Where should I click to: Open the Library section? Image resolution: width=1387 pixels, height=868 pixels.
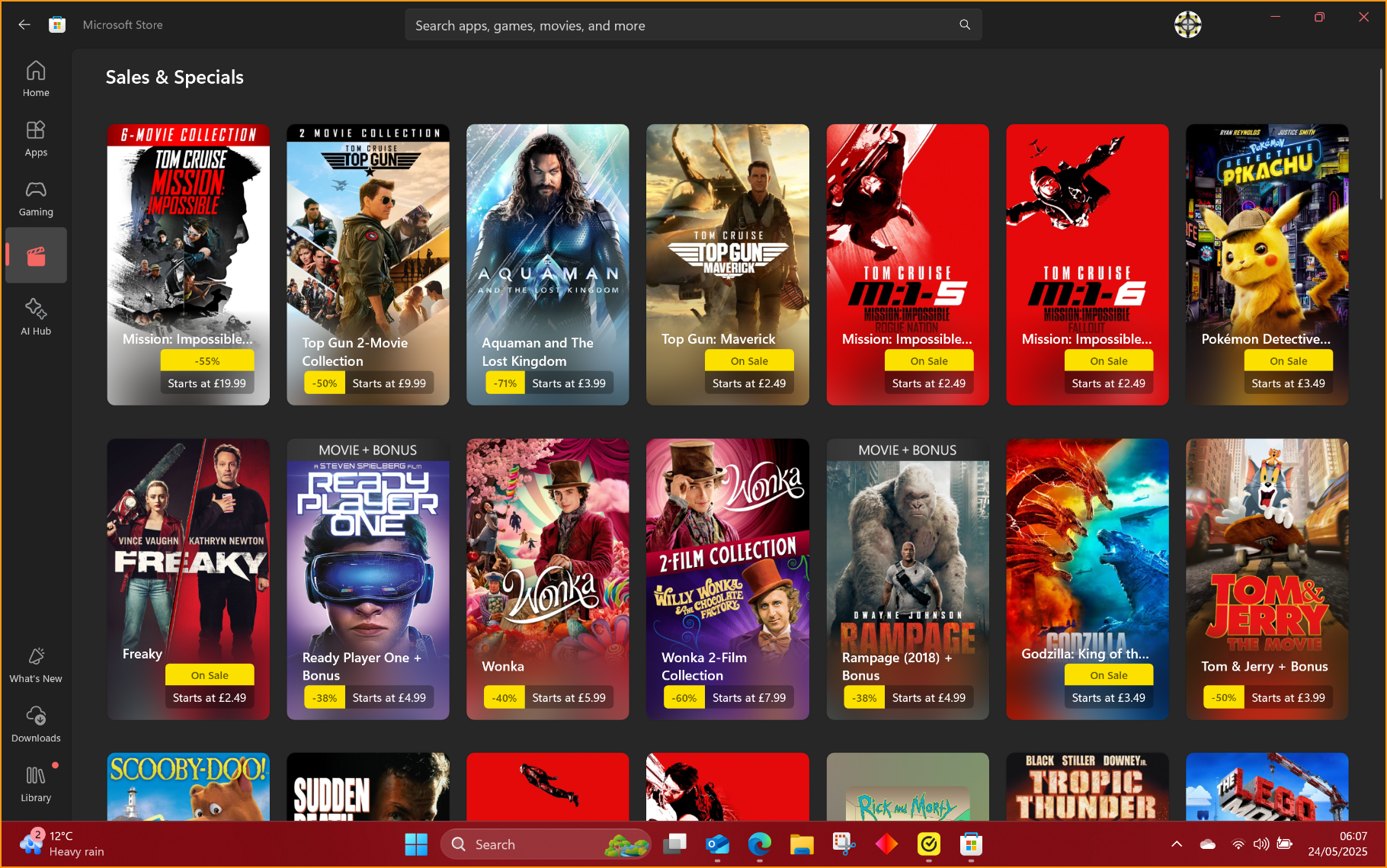click(36, 785)
